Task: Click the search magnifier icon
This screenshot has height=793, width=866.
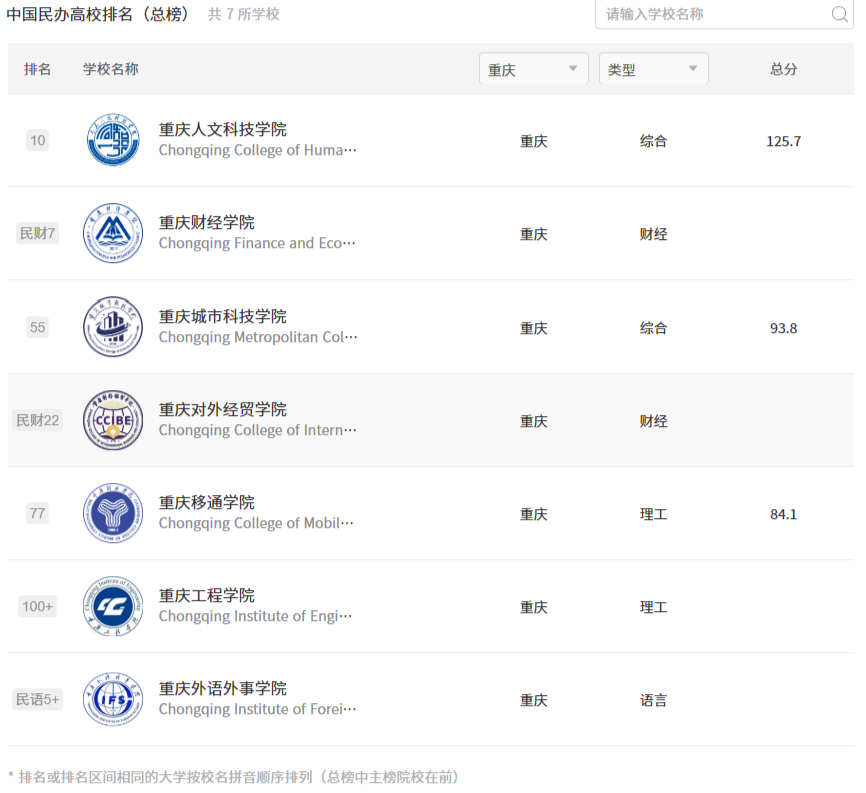Action: click(x=839, y=14)
